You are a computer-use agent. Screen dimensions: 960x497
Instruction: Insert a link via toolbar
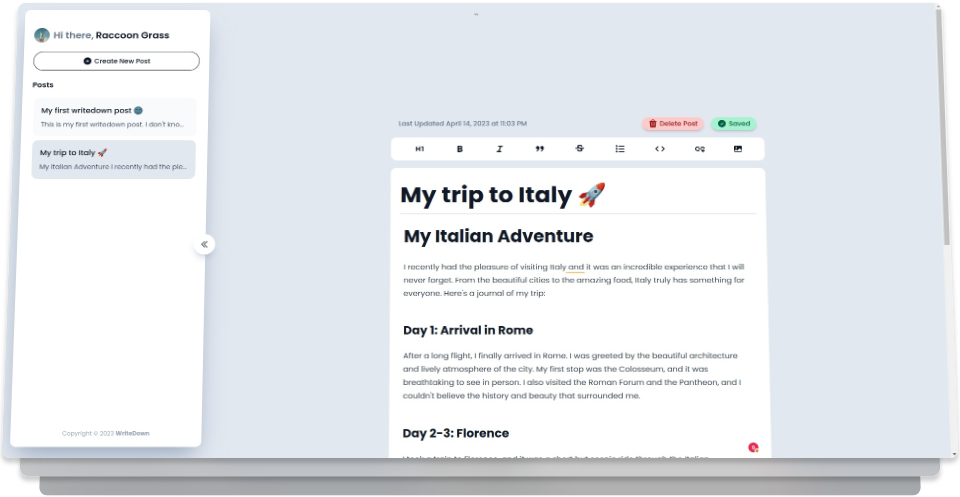[700, 149]
